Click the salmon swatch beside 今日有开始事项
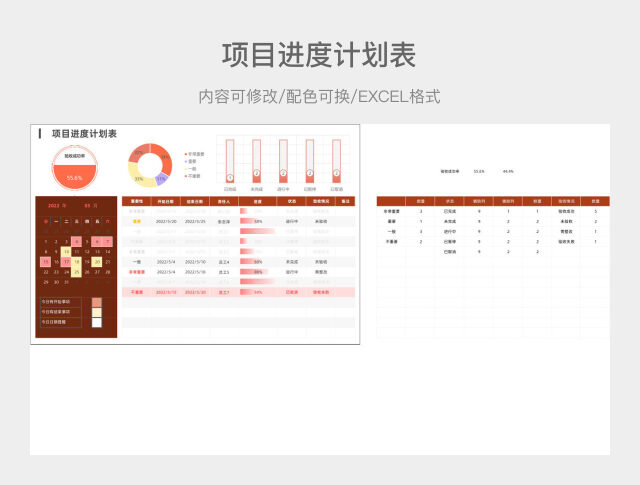The height and width of the screenshot is (485, 640). [x=96, y=302]
